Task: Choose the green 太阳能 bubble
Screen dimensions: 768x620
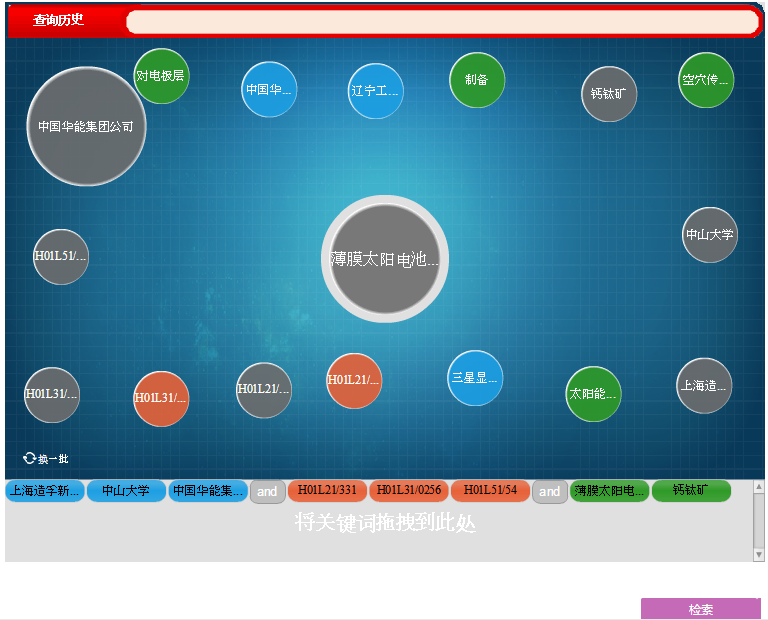Action: click(593, 394)
